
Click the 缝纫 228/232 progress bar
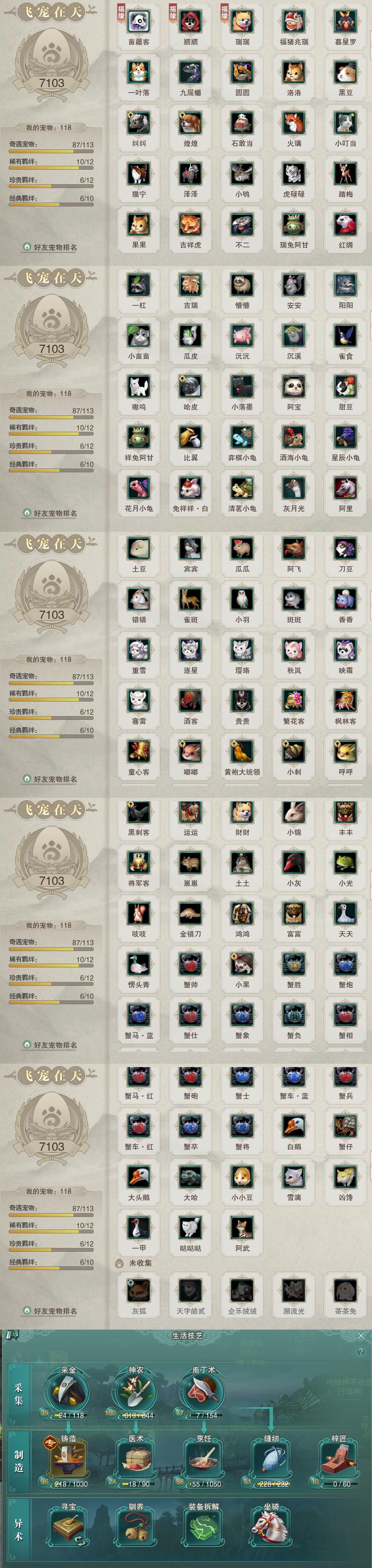point(271,1483)
